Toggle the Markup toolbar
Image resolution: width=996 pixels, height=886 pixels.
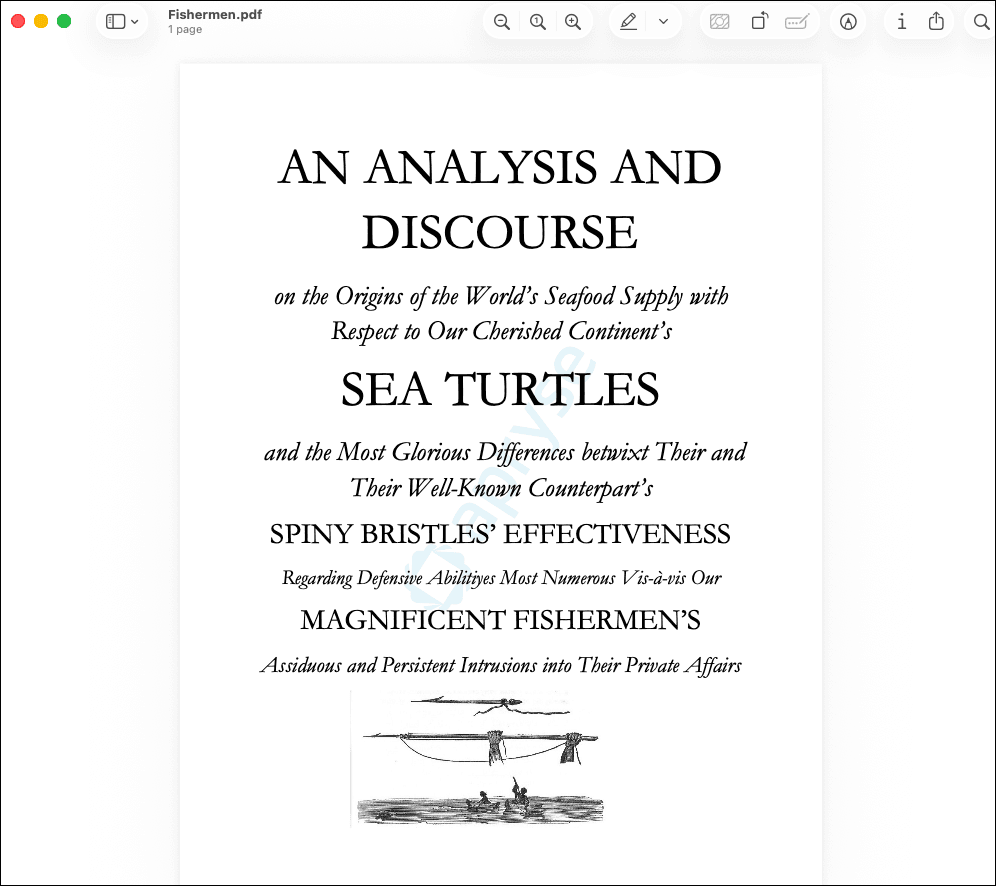coord(848,22)
